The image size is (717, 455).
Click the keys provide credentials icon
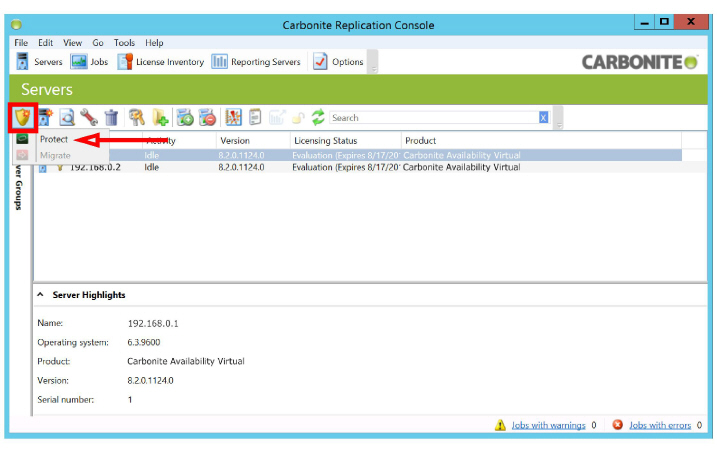[x=136, y=118]
